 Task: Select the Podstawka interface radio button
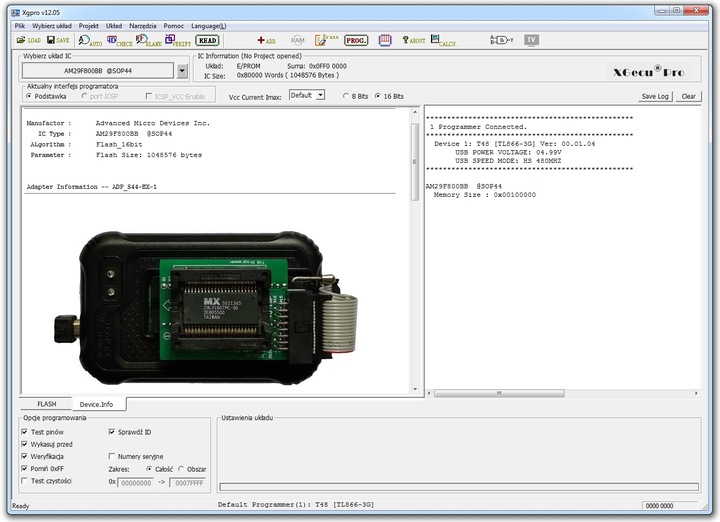pos(46,96)
